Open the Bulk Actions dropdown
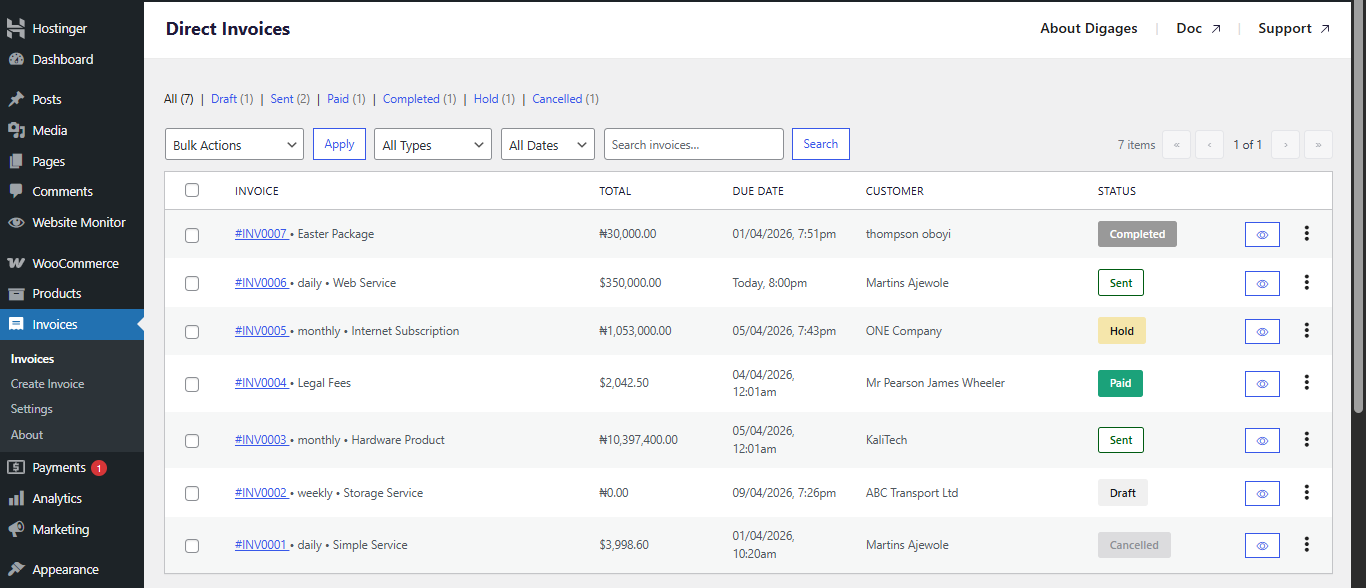The image size is (1366, 588). coord(234,144)
